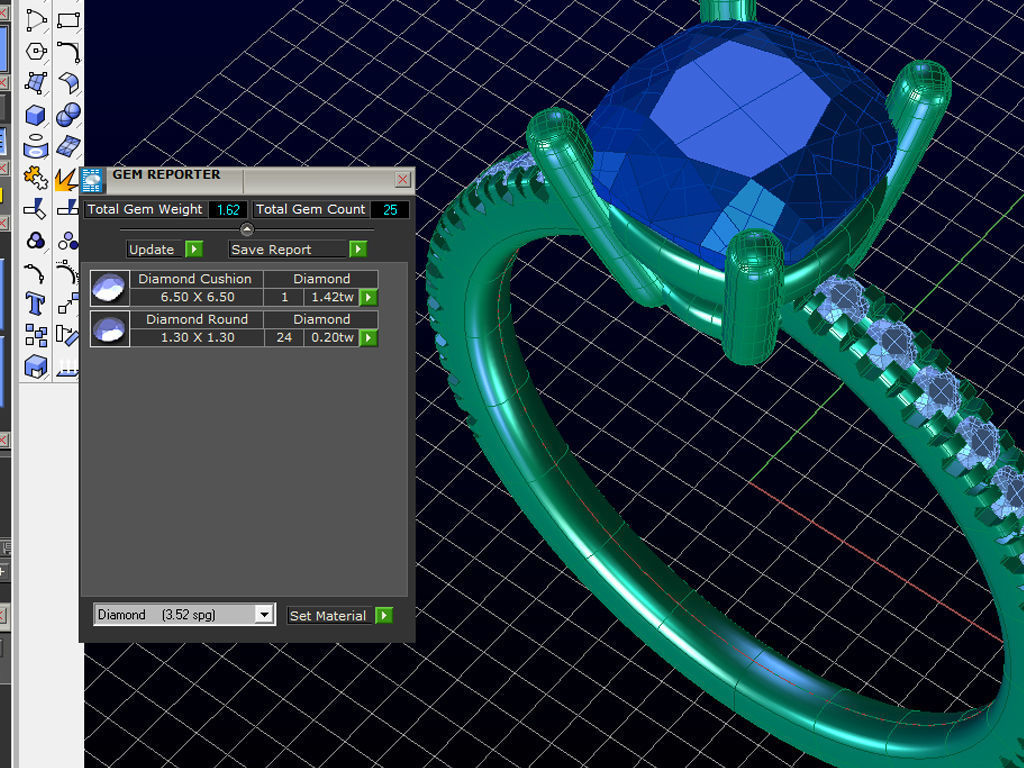Click the Total Gem Weight value 1.62

(228, 210)
